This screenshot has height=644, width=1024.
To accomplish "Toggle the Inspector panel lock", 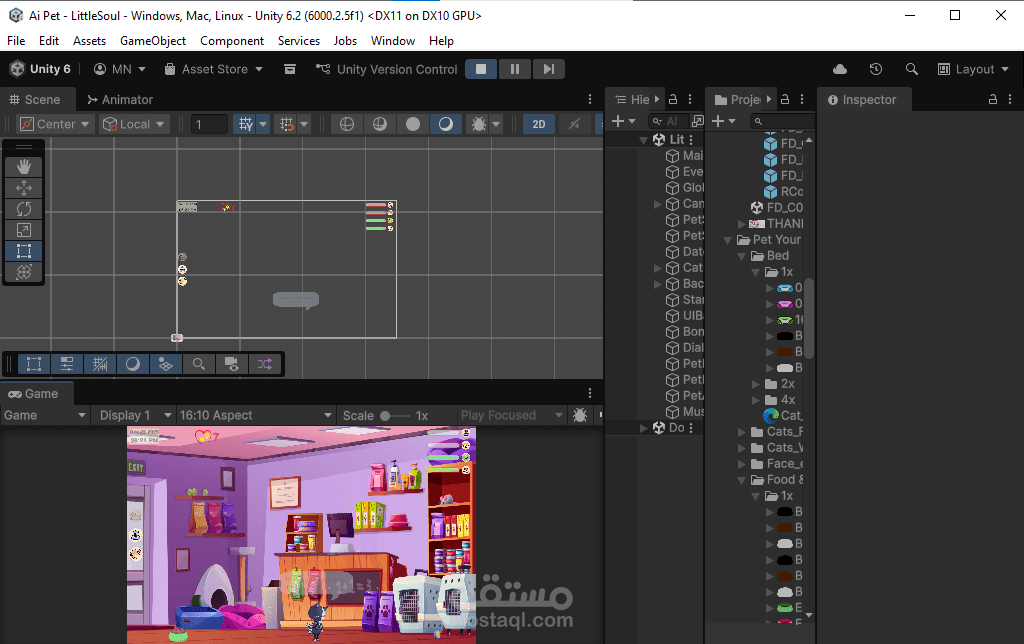I will [x=993, y=100].
